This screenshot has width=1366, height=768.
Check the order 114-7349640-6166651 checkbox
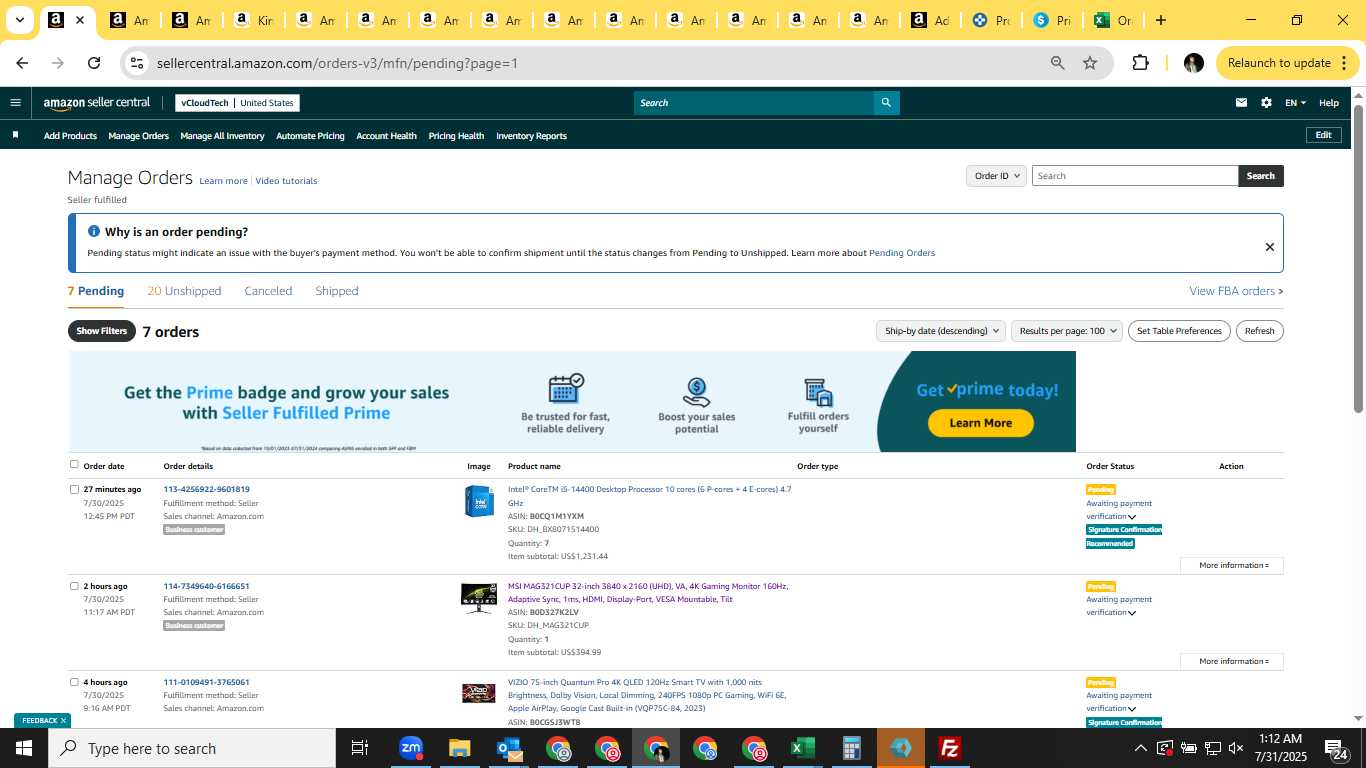pos(74,586)
